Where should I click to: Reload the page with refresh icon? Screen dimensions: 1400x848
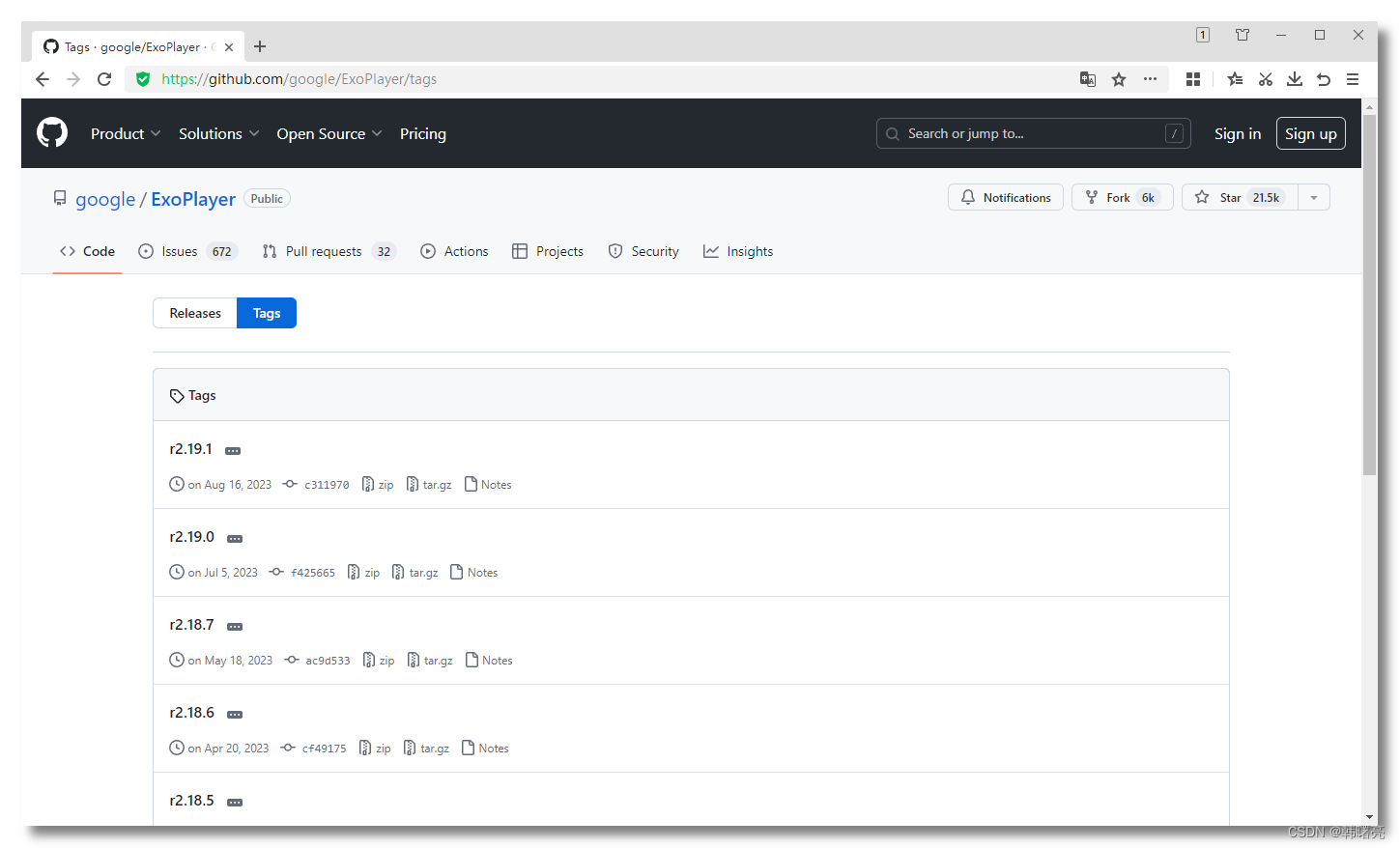pyautogui.click(x=104, y=79)
